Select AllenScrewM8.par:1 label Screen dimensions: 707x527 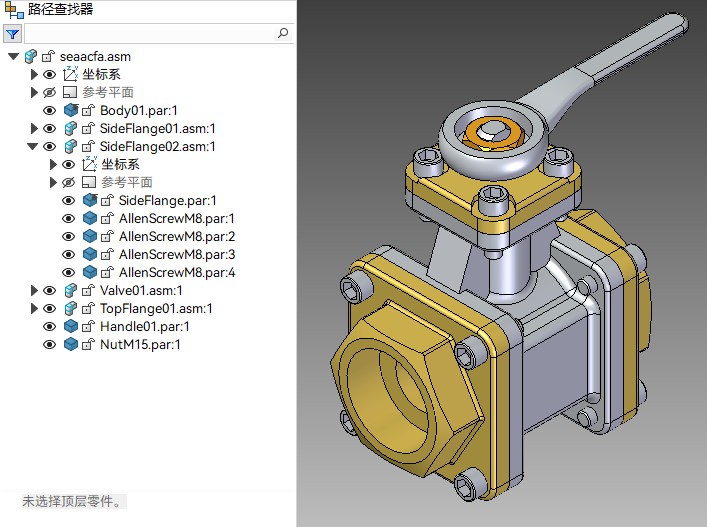[177, 219]
